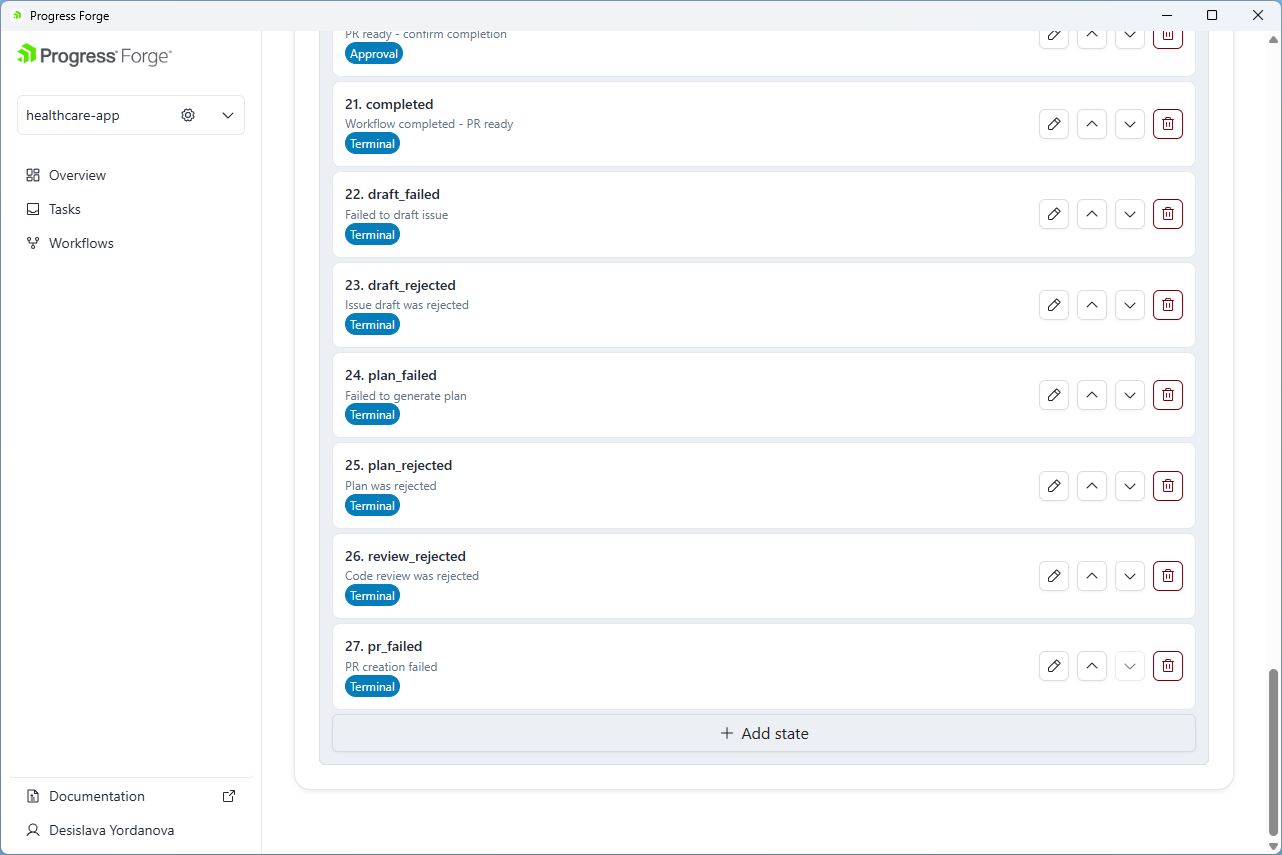Open Documentation external link icon
1282x855 pixels.
[x=229, y=796]
